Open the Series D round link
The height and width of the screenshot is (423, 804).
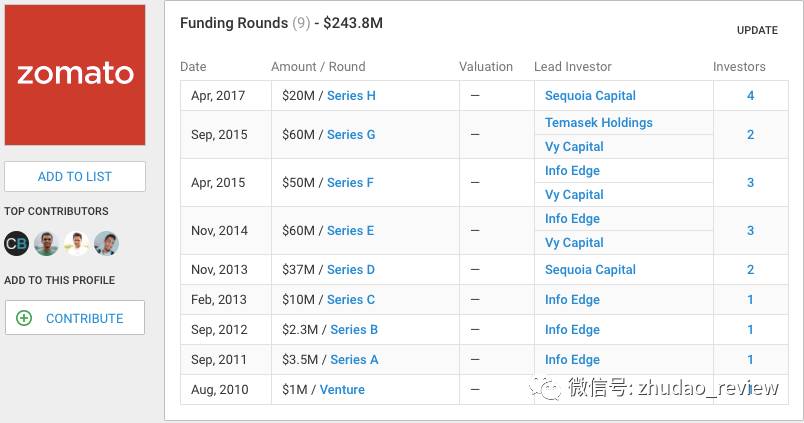[x=351, y=270]
